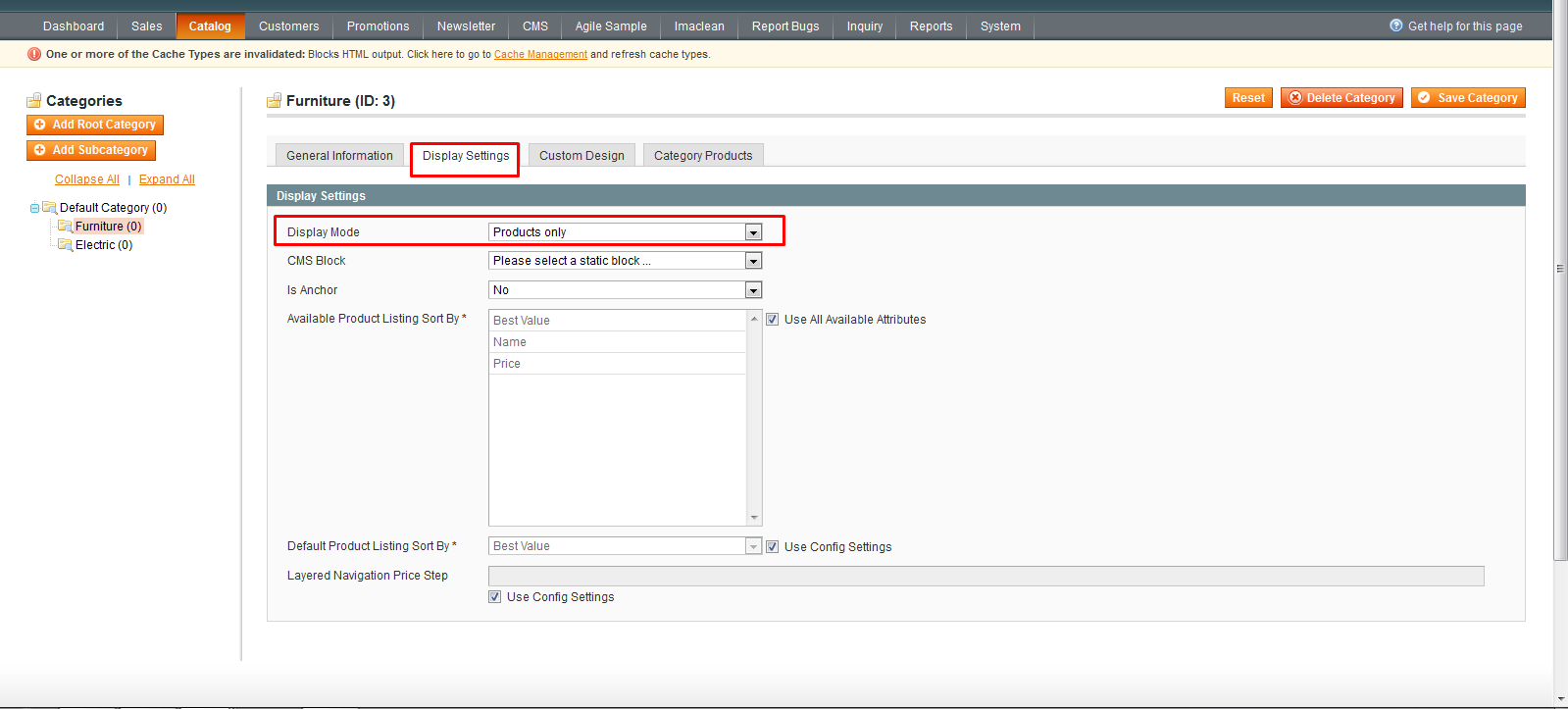The width and height of the screenshot is (1568, 709).
Task: Open Default Product Listing Sort By dropdown
Action: coord(626,546)
